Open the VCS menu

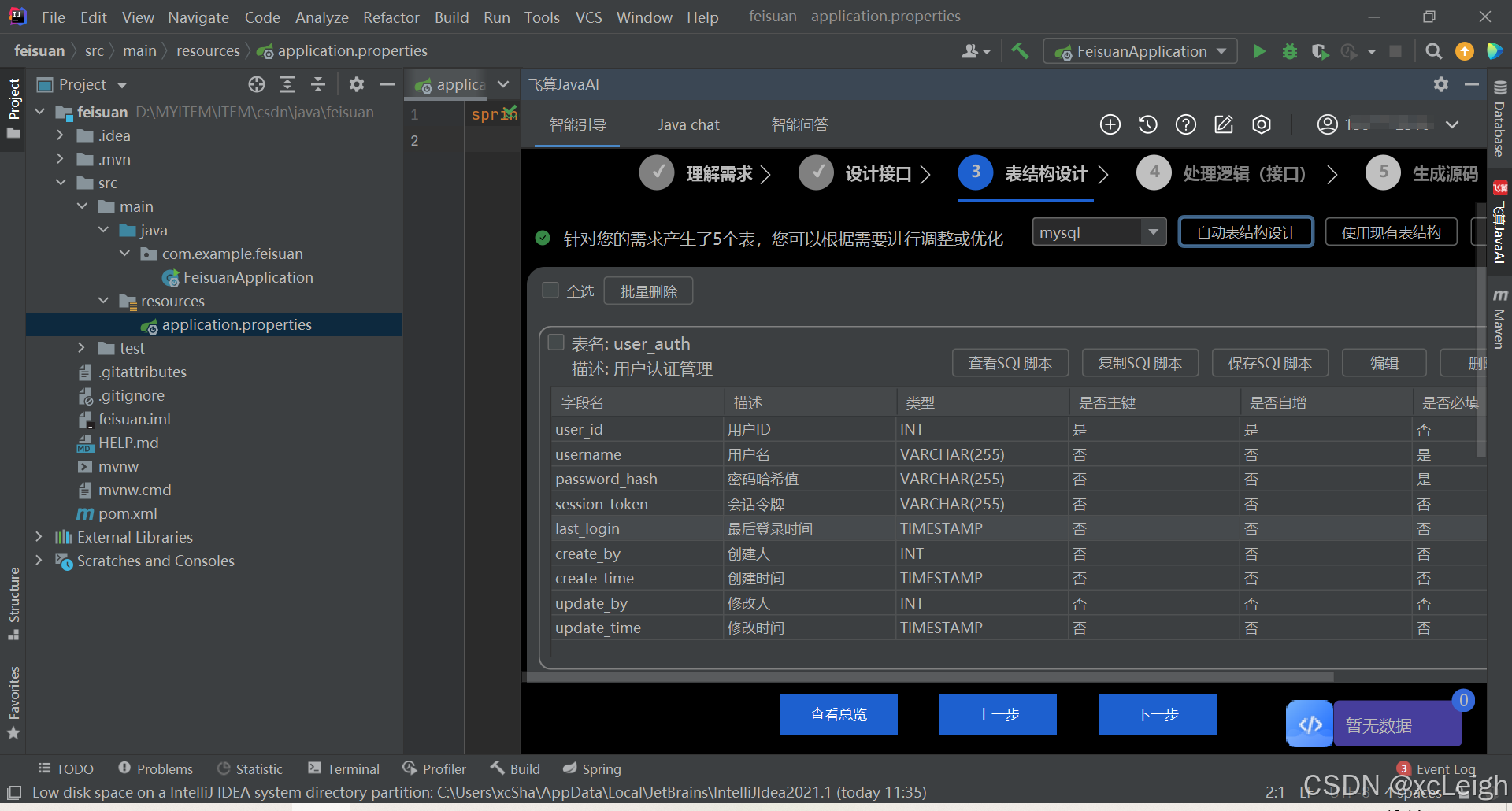coord(588,17)
